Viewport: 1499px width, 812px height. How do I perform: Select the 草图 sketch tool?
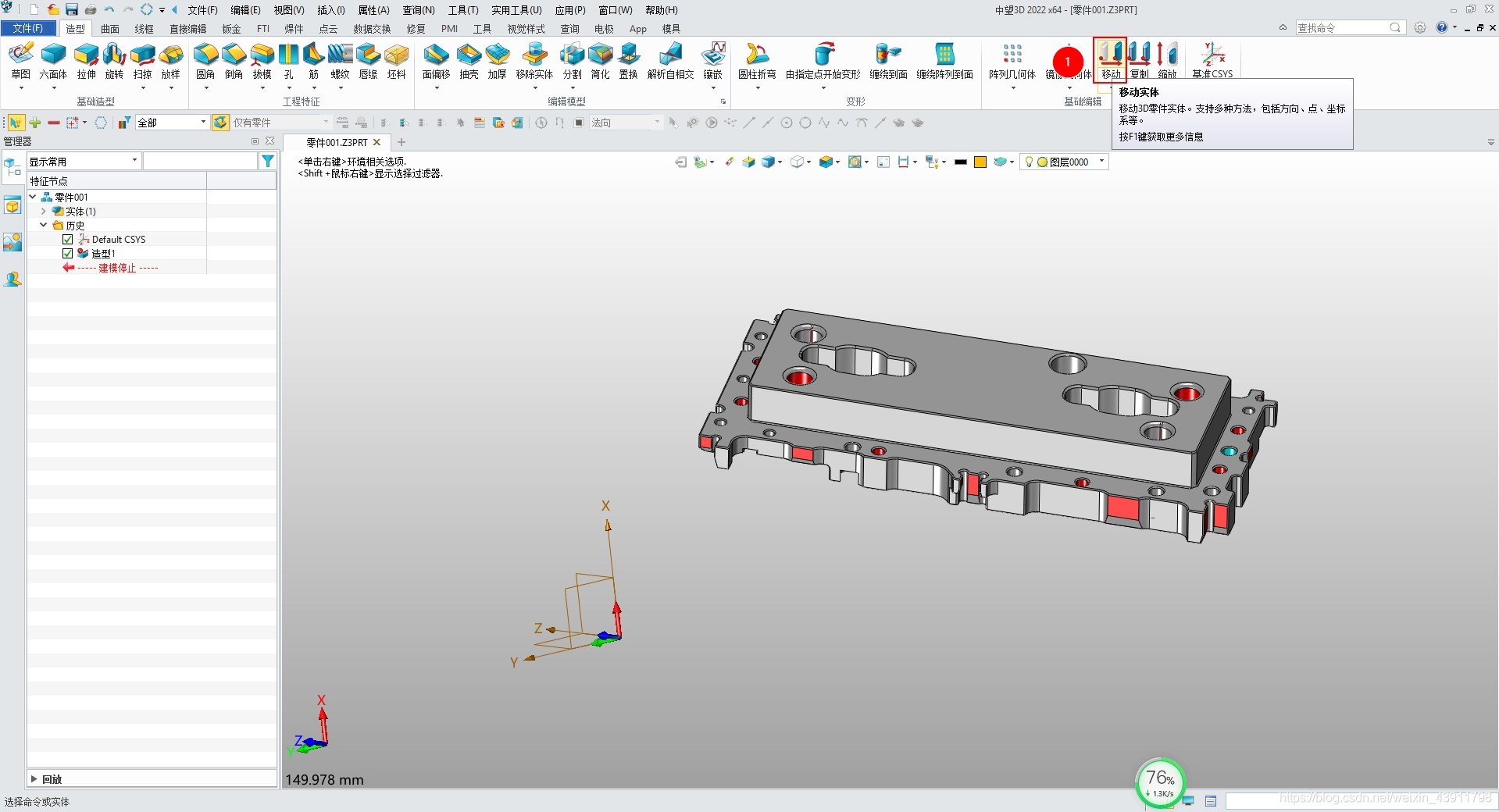coord(20,61)
